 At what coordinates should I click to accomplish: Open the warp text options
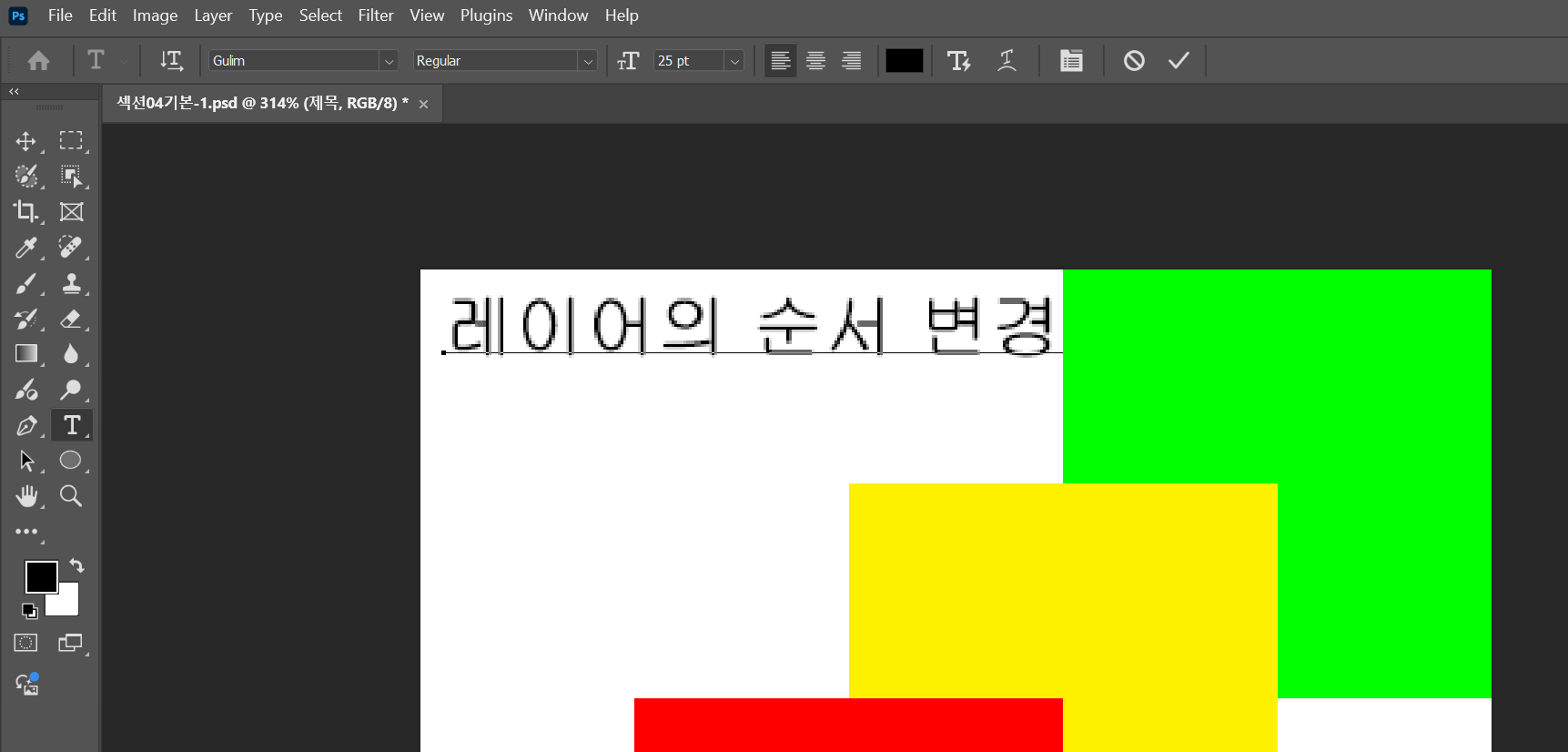click(1007, 61)
